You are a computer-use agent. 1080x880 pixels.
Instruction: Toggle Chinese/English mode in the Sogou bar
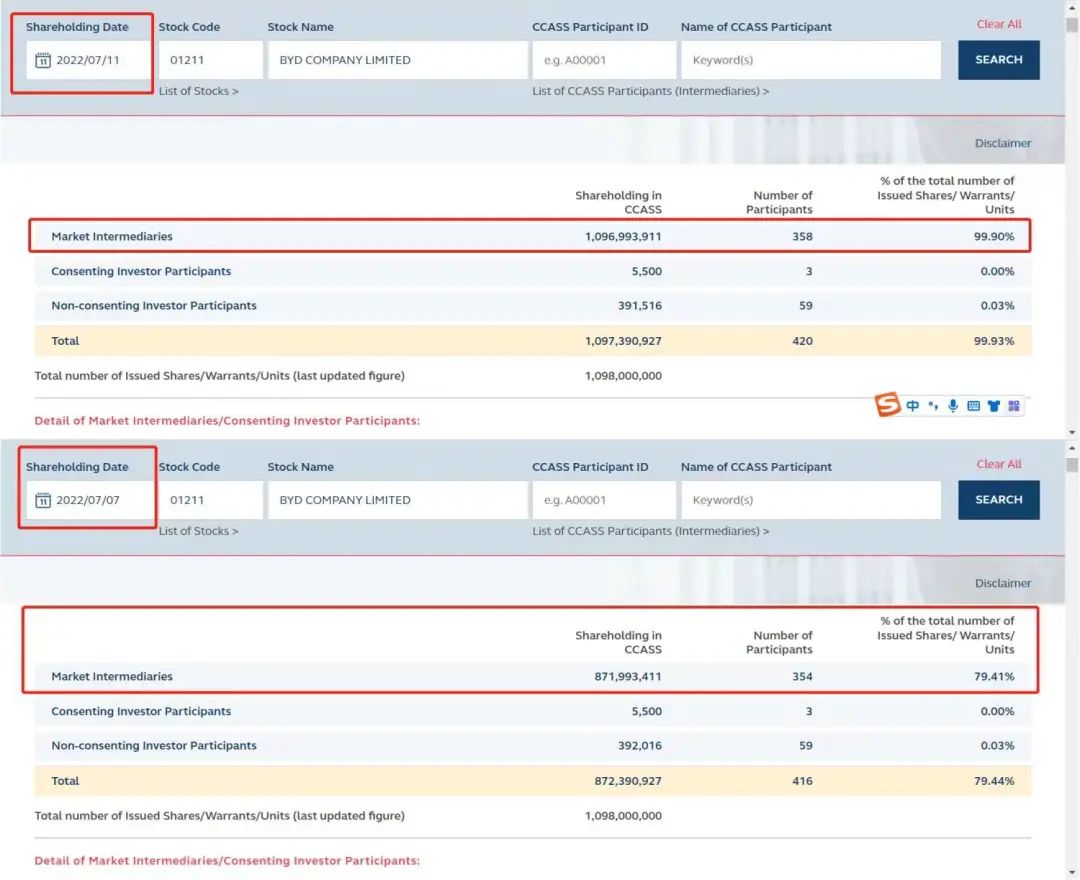point(913,406)
